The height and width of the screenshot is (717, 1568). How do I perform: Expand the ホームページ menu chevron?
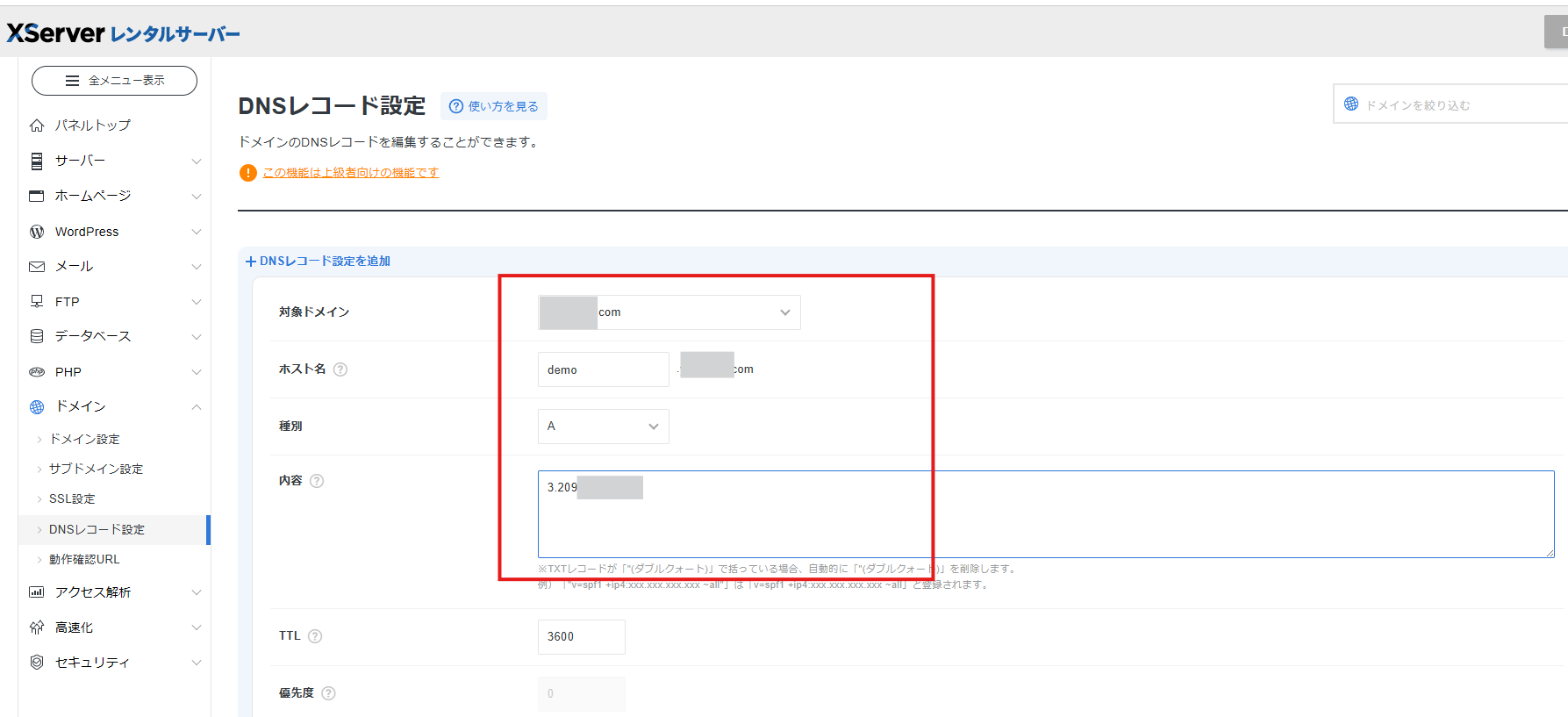click(197, 197)
